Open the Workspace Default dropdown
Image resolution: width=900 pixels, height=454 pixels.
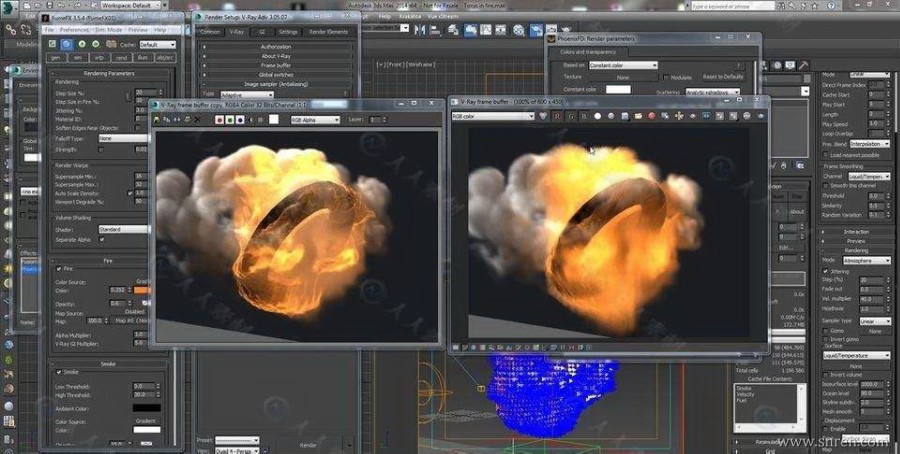point(131,5)
